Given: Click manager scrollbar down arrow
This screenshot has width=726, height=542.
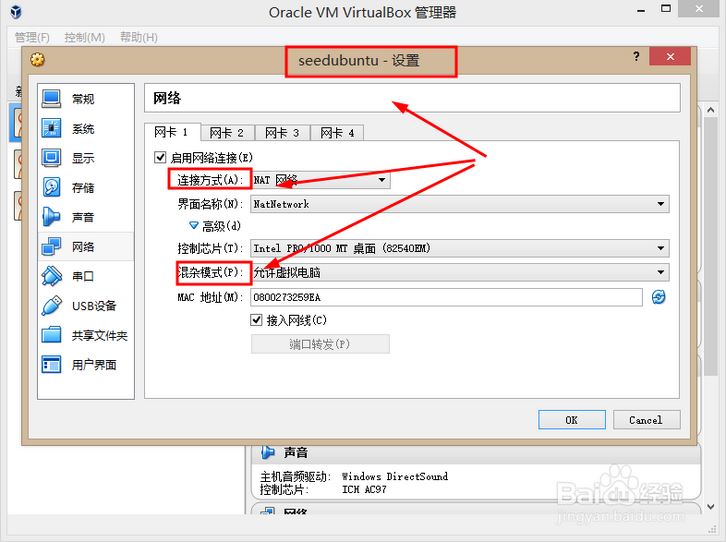Looking at the screenshot, I should [x=711, y=506].
